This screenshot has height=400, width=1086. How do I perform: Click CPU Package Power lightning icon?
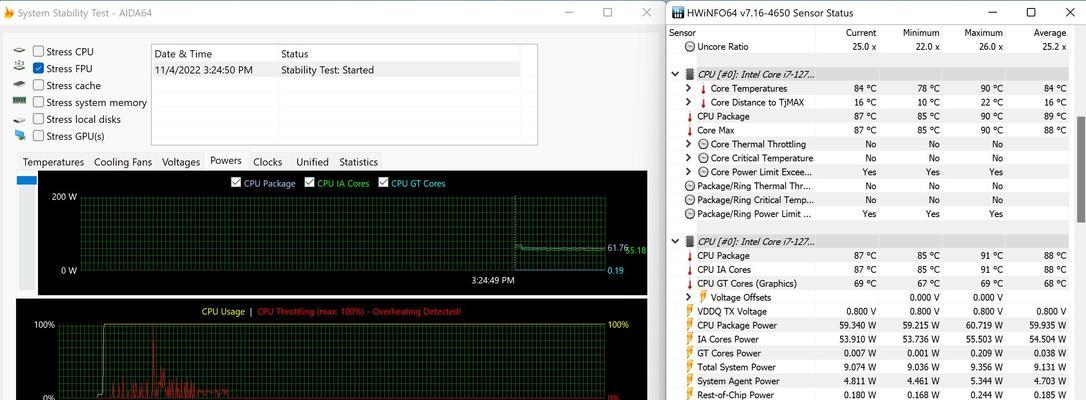coord(690,325)
